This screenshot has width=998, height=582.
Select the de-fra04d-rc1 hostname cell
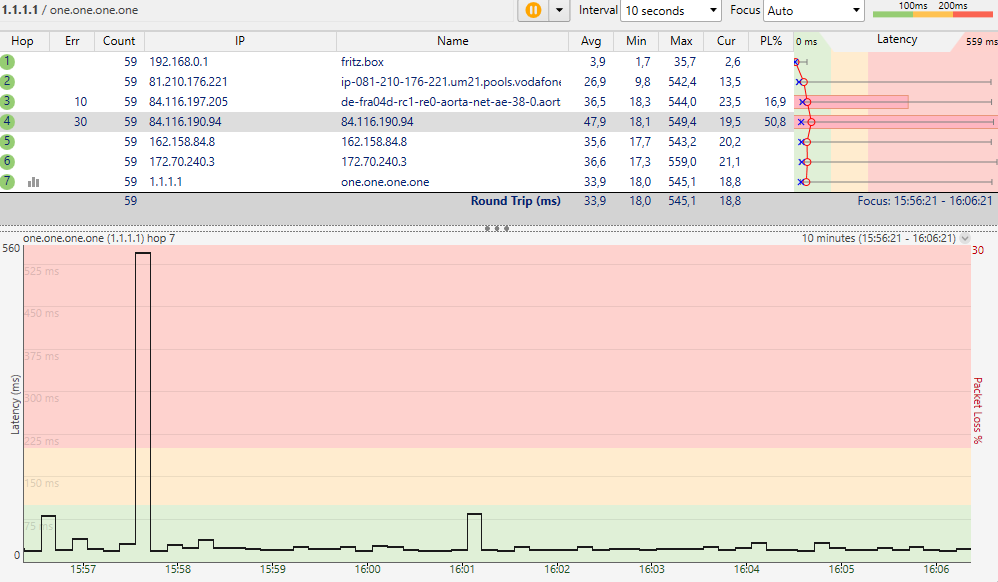[x=451, y=102]
